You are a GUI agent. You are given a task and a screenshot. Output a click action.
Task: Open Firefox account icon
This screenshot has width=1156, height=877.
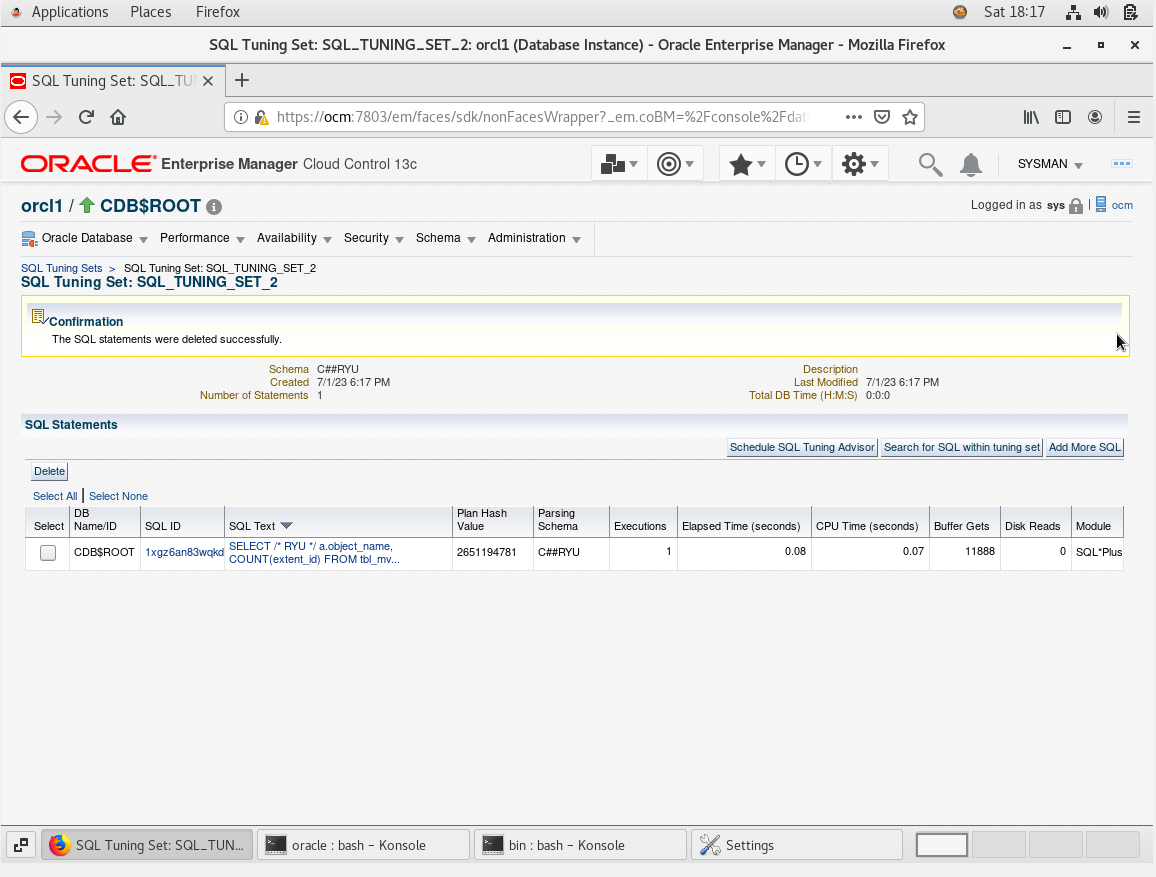[x=1095, y=117]
